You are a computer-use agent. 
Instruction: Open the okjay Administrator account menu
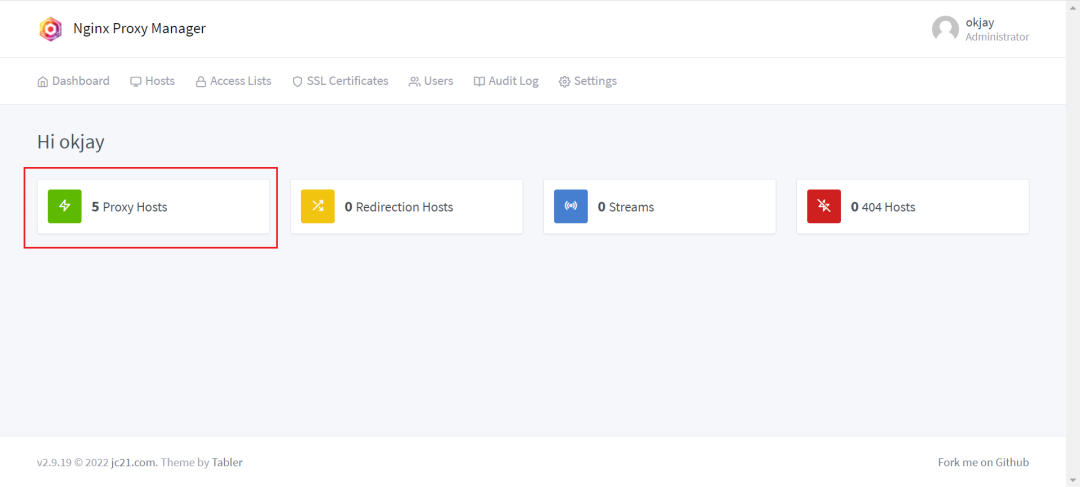tap(996, 29)
